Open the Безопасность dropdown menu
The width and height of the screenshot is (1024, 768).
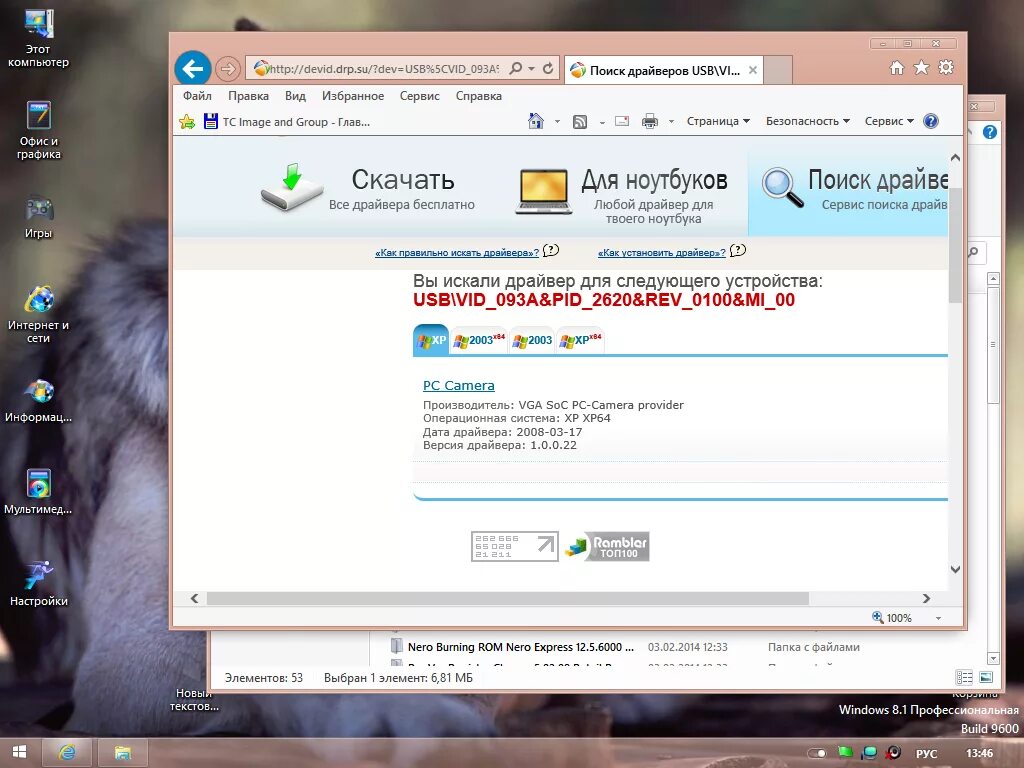pyautogui.click(x=808, y=121)
